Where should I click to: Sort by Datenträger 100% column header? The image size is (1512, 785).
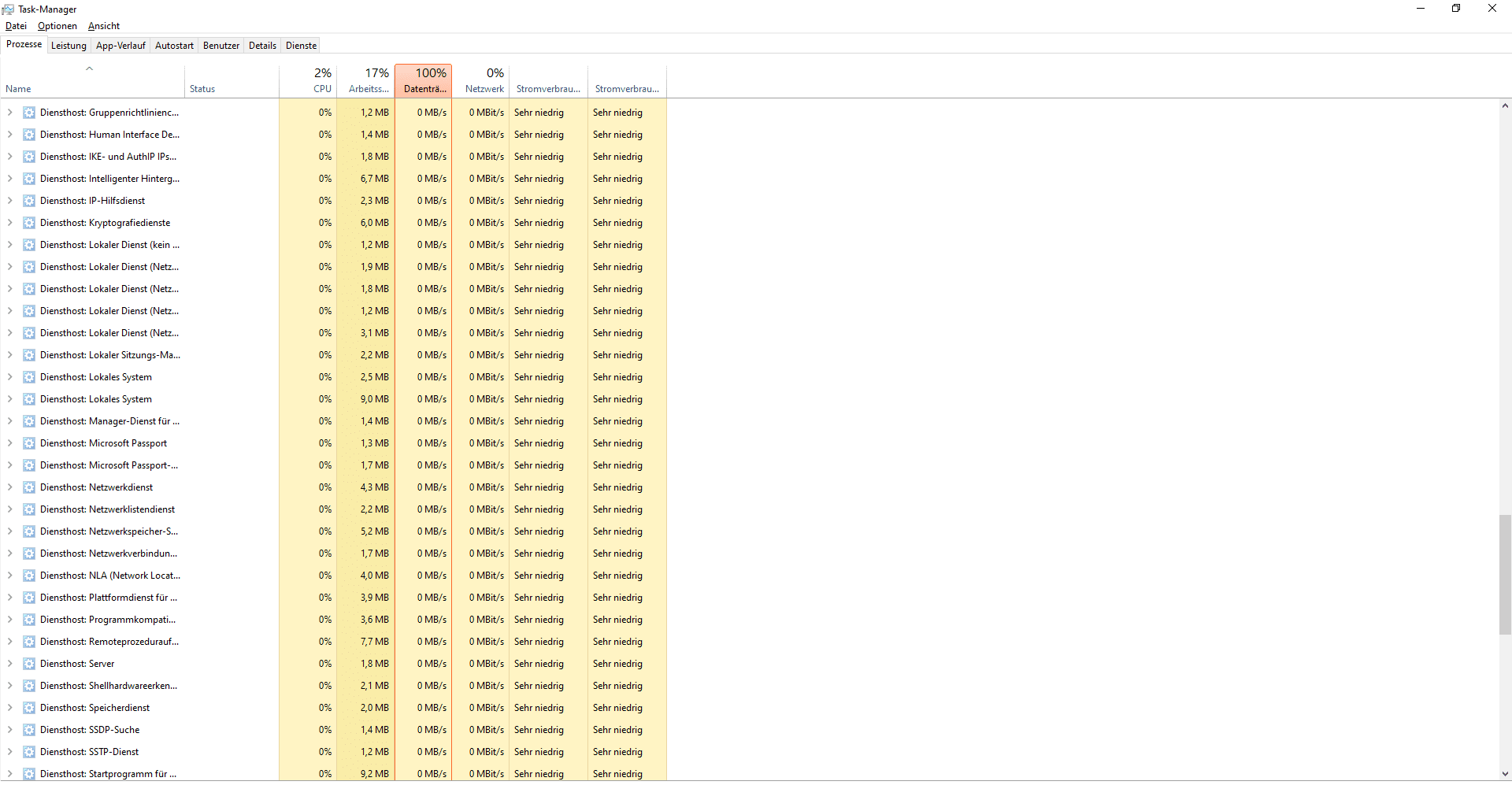(x=423, y=81)
